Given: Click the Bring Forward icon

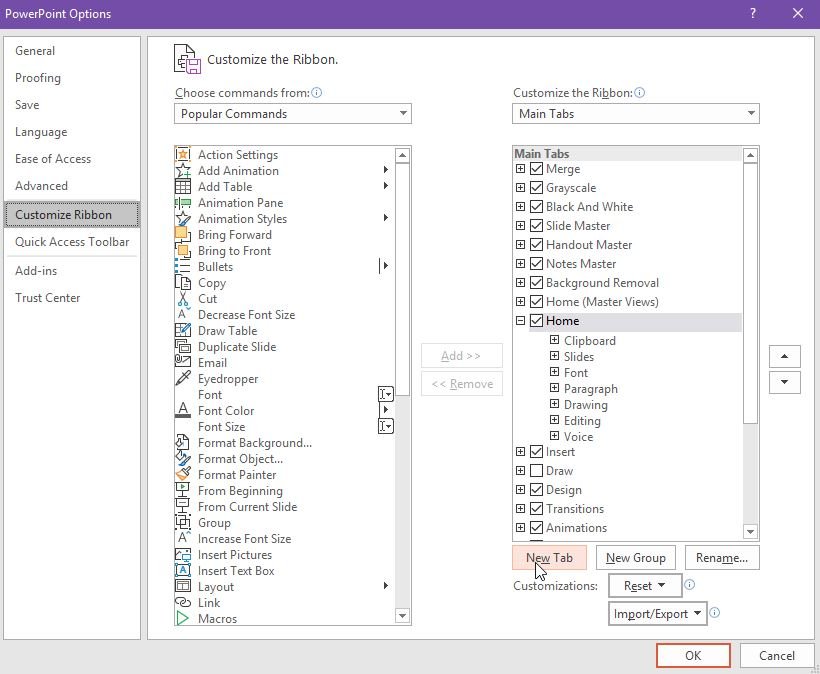Looking at the screenshot, I should click(x=183, y=235).
